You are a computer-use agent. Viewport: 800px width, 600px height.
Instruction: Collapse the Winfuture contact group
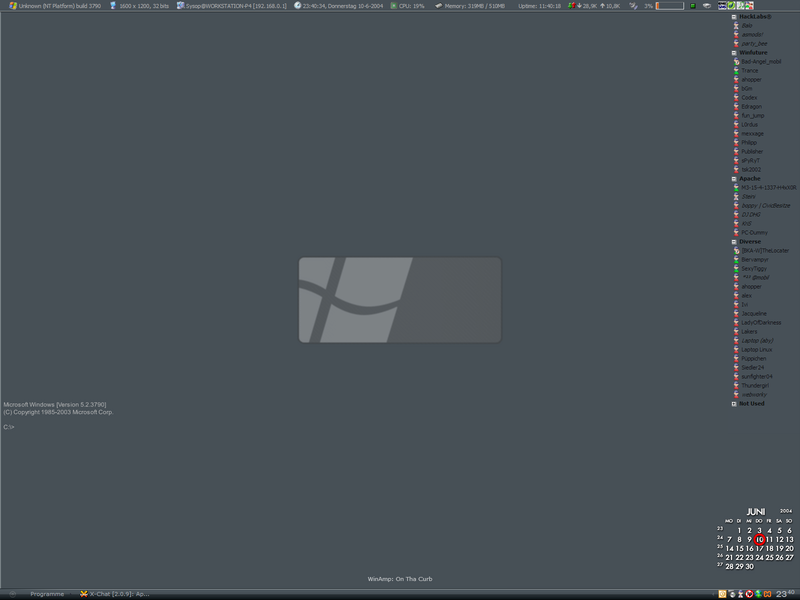tap(734, 53)
